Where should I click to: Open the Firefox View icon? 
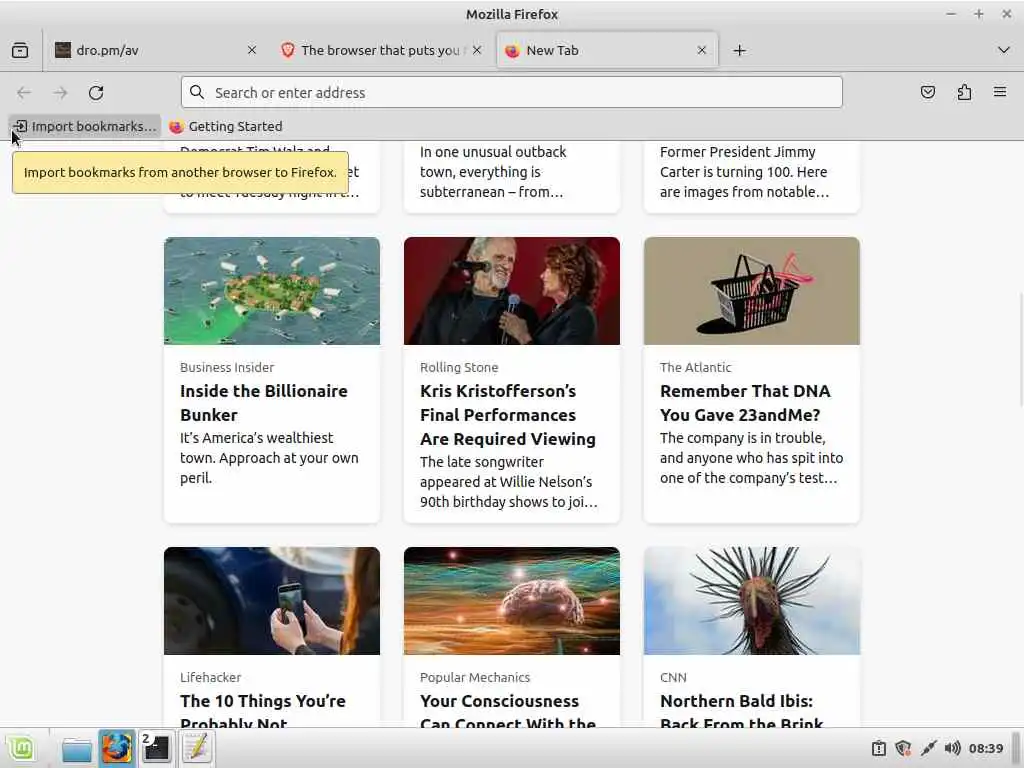[x=20, y=50]
